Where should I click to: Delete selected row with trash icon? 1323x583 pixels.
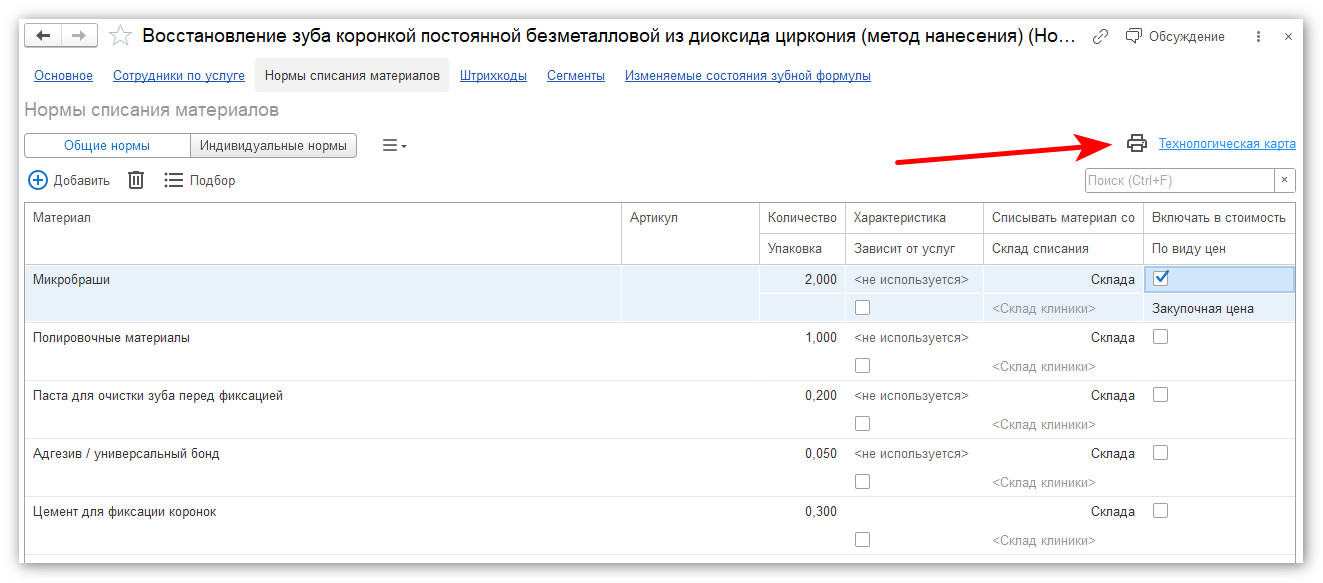[x=136, y=180]
